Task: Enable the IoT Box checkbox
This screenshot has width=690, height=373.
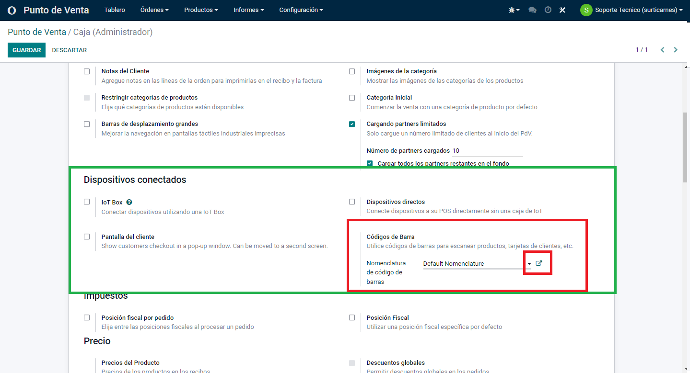Action: click(87, 202)
